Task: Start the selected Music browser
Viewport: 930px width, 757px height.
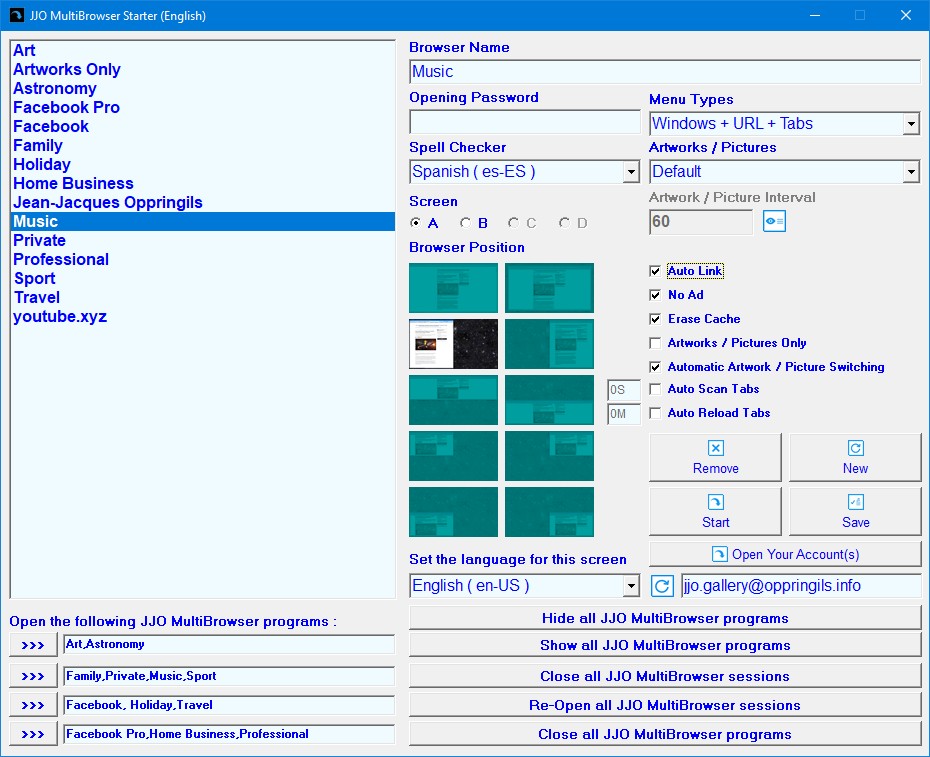Action: point(715,512)
